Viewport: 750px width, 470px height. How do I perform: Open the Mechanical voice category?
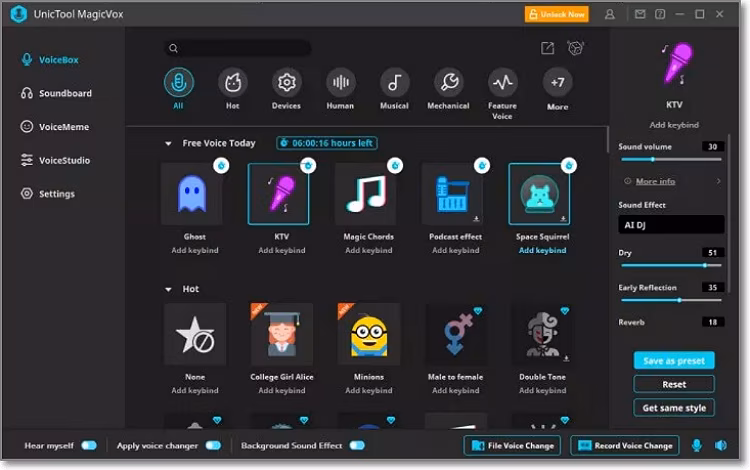coord(449,82)
